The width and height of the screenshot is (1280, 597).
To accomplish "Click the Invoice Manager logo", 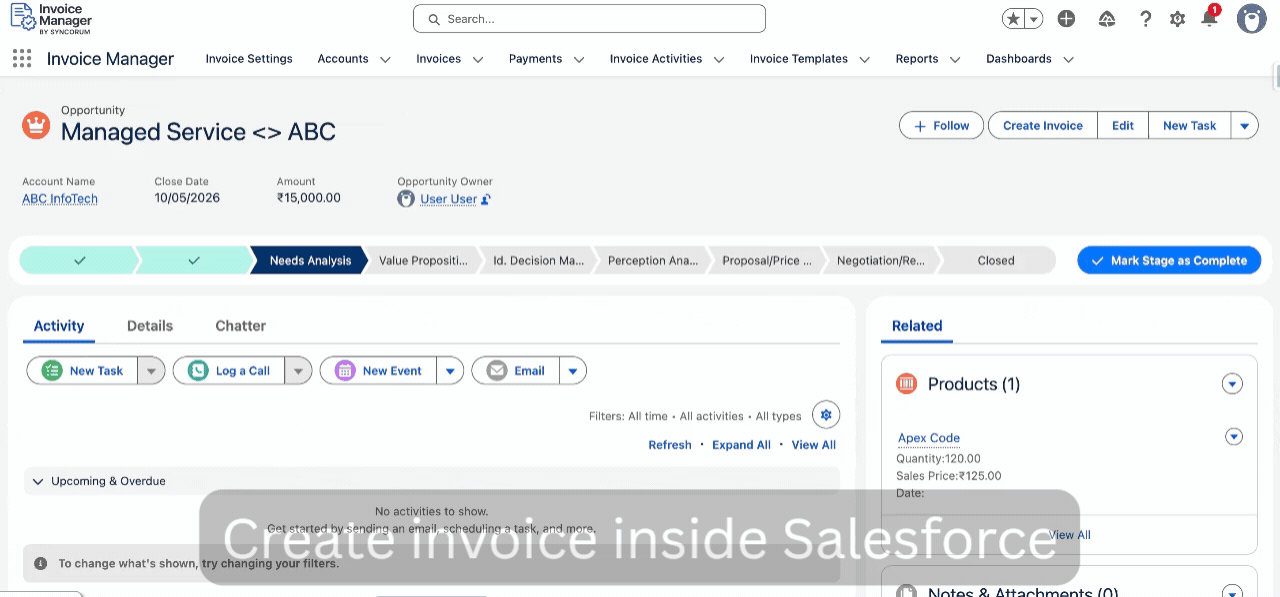I will point(51,18).
